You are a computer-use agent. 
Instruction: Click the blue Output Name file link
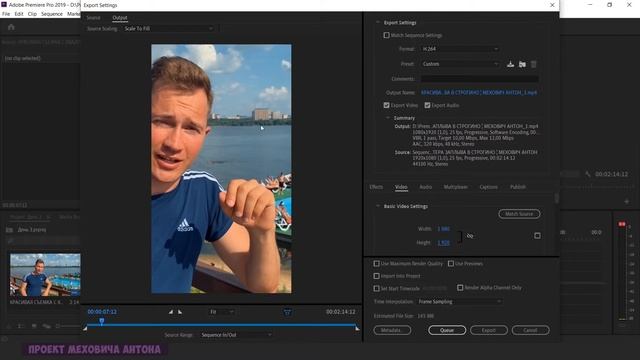coord(479,93)
